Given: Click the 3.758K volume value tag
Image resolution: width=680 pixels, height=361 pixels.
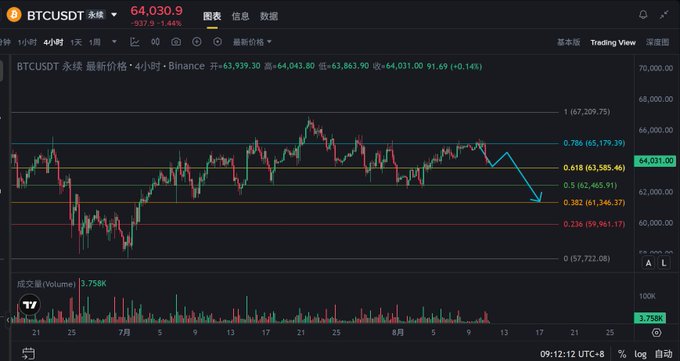Looking at the screenshot, I should click(x=649, y=318).
